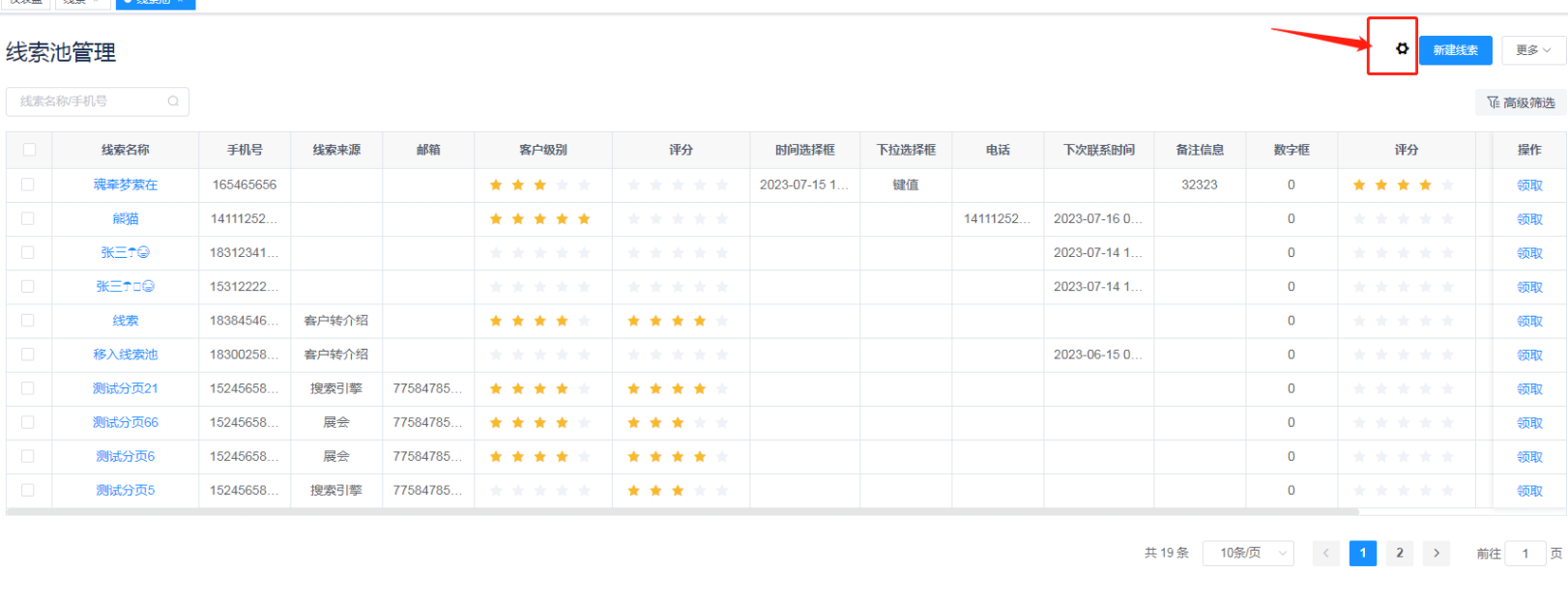Select the checkbox for the 熊猫 row
This screenshot has height=597, width=1568.
click(x=28, y=219)
